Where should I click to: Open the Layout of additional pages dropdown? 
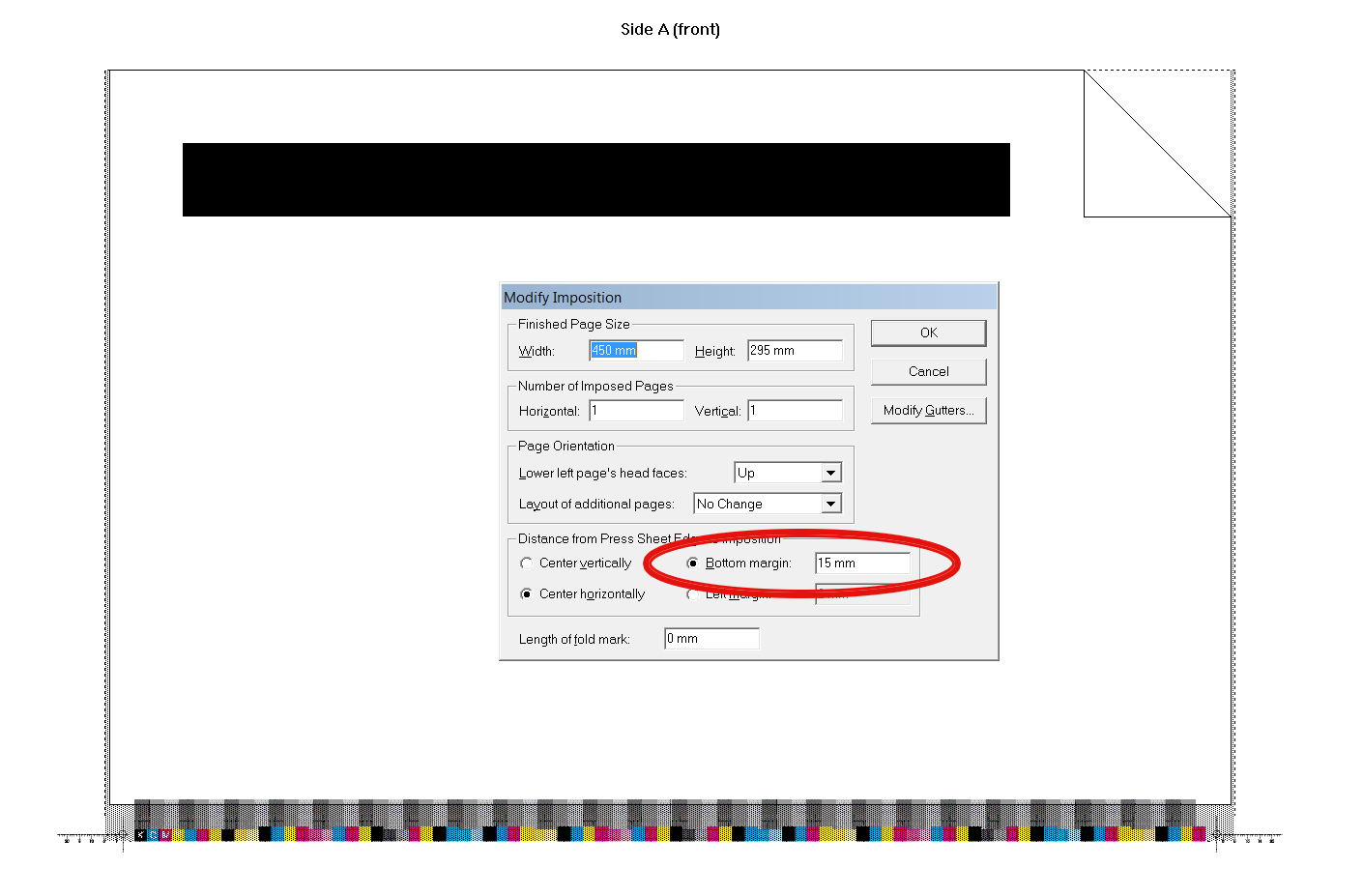pyautogui.click(x=768, y=504)
